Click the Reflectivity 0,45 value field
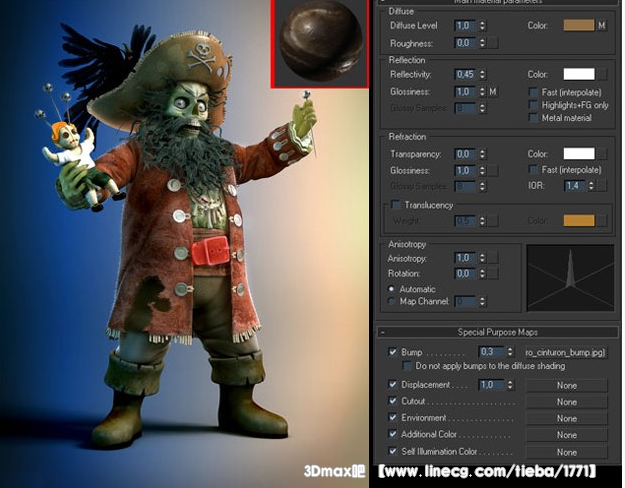 click(465, 74)
